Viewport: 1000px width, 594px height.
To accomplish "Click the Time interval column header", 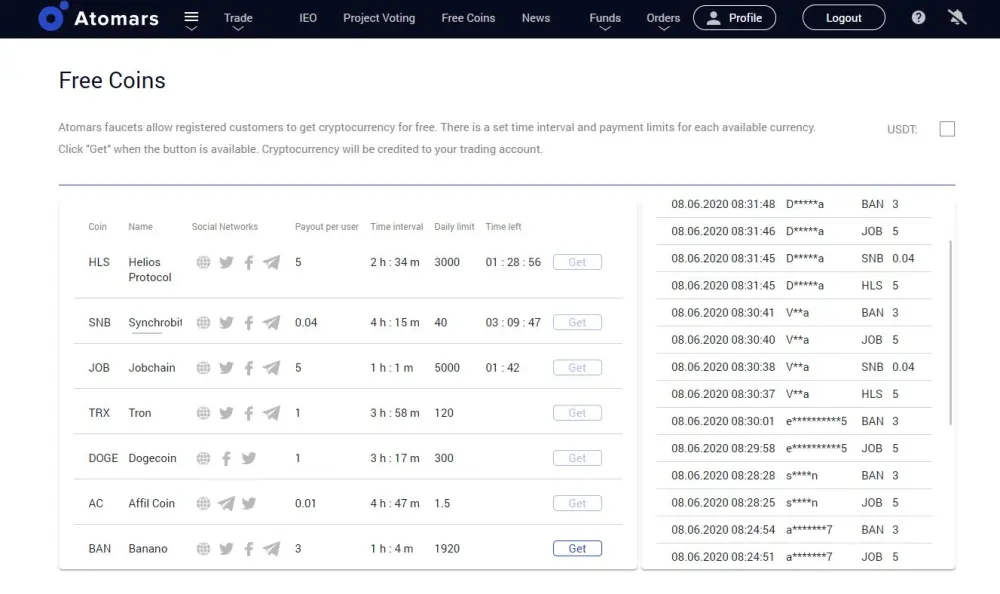I will coord(397,226).
